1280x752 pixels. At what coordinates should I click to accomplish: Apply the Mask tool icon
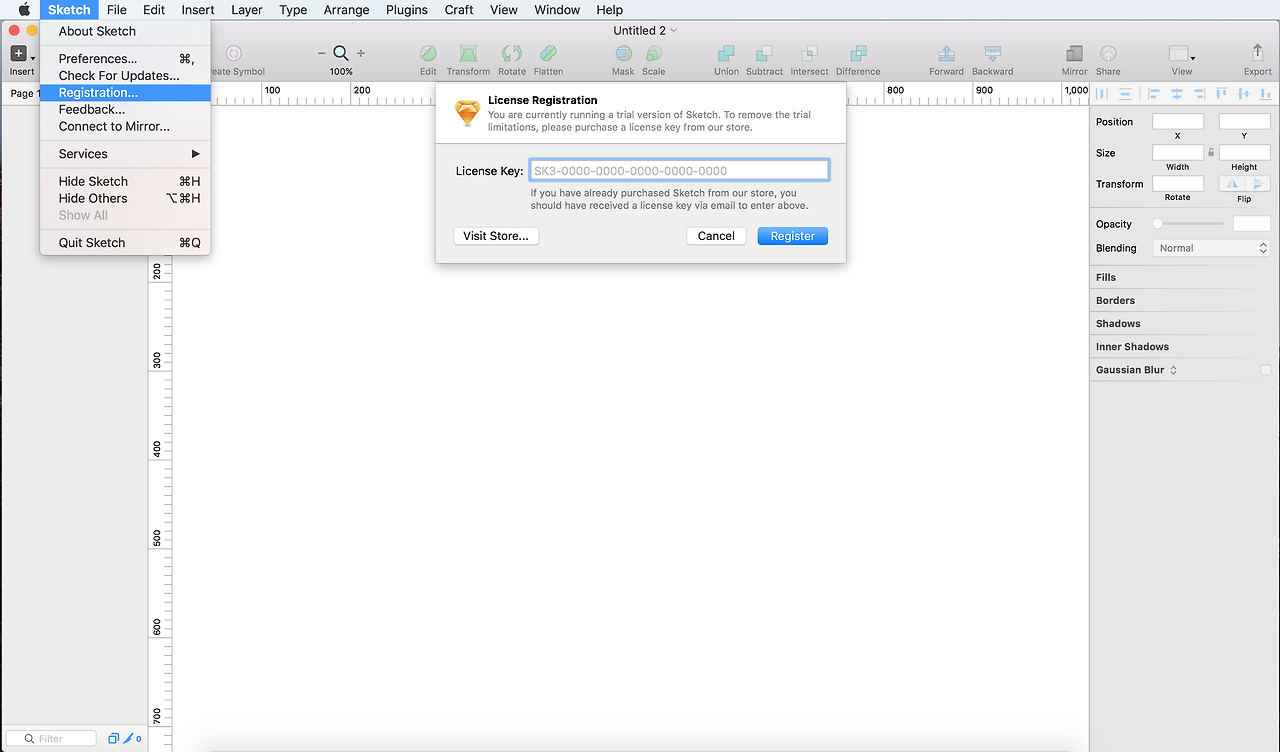click(623, 54)
